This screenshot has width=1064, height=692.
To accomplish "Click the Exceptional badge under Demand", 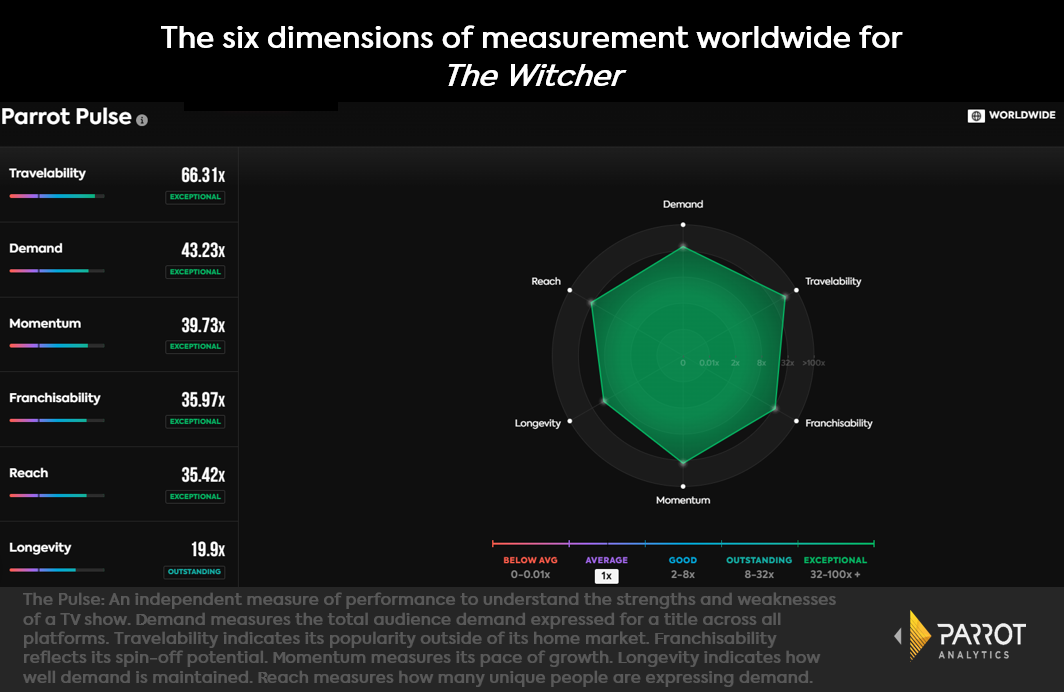I will coord(195,272).
